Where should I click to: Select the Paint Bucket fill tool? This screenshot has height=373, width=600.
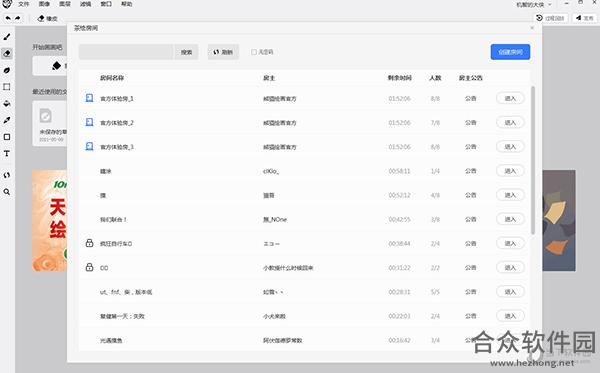pos(7,104)
